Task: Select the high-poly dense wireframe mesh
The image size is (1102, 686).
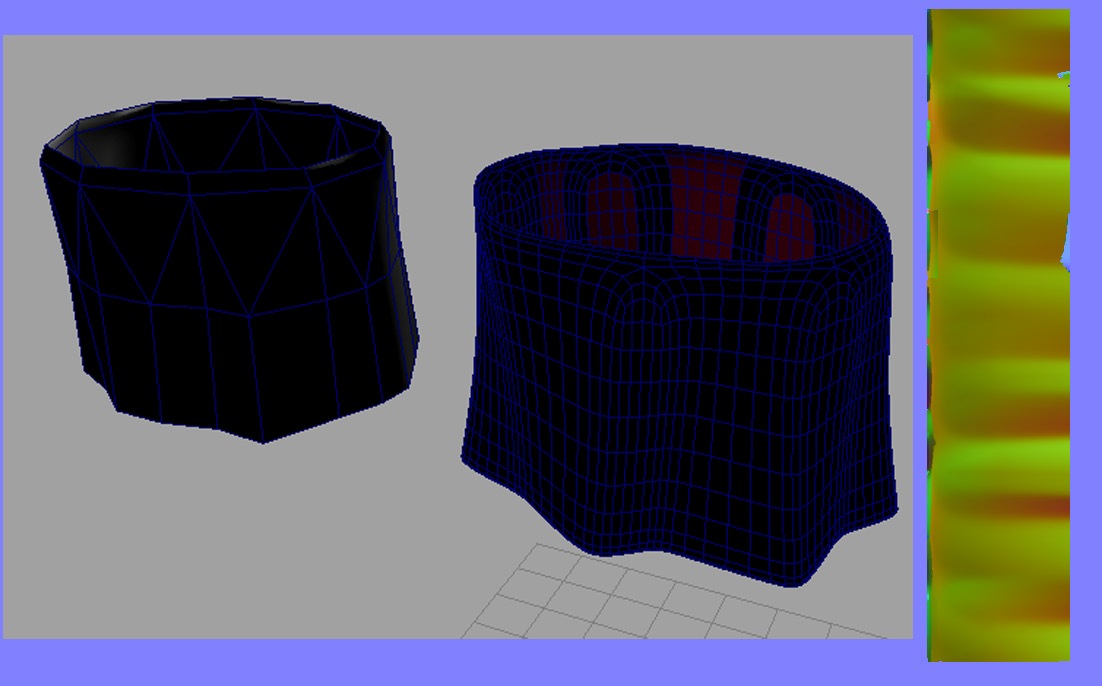Action: [680, 365]
